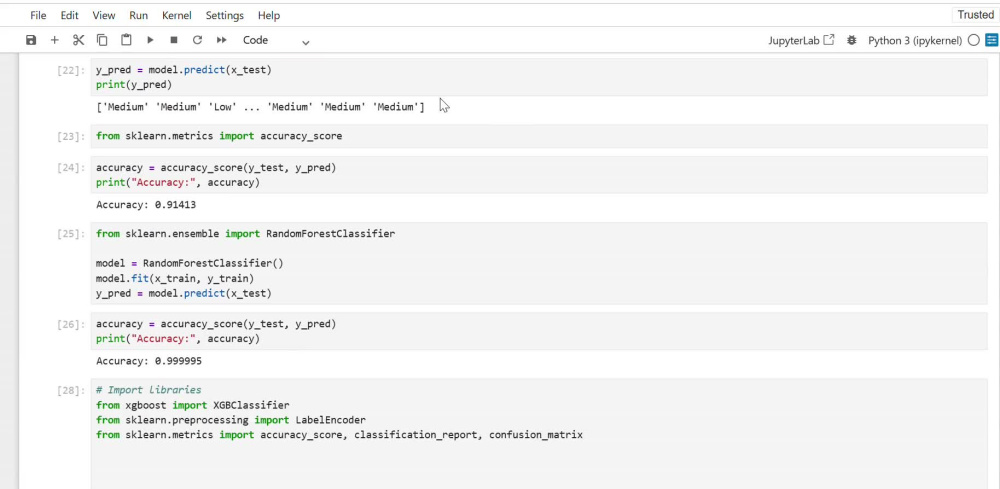The width and height of the screenshot is (1000, 489).
Task: Open the Help menu
Action: click(x=268, y=15)
